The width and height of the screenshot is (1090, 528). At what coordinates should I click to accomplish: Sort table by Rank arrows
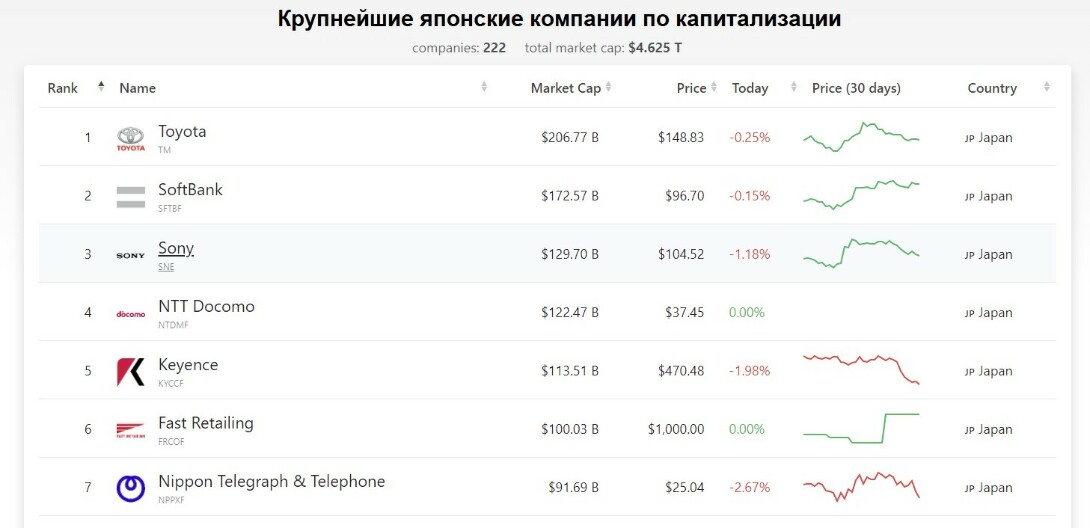[x=101, y=87]
